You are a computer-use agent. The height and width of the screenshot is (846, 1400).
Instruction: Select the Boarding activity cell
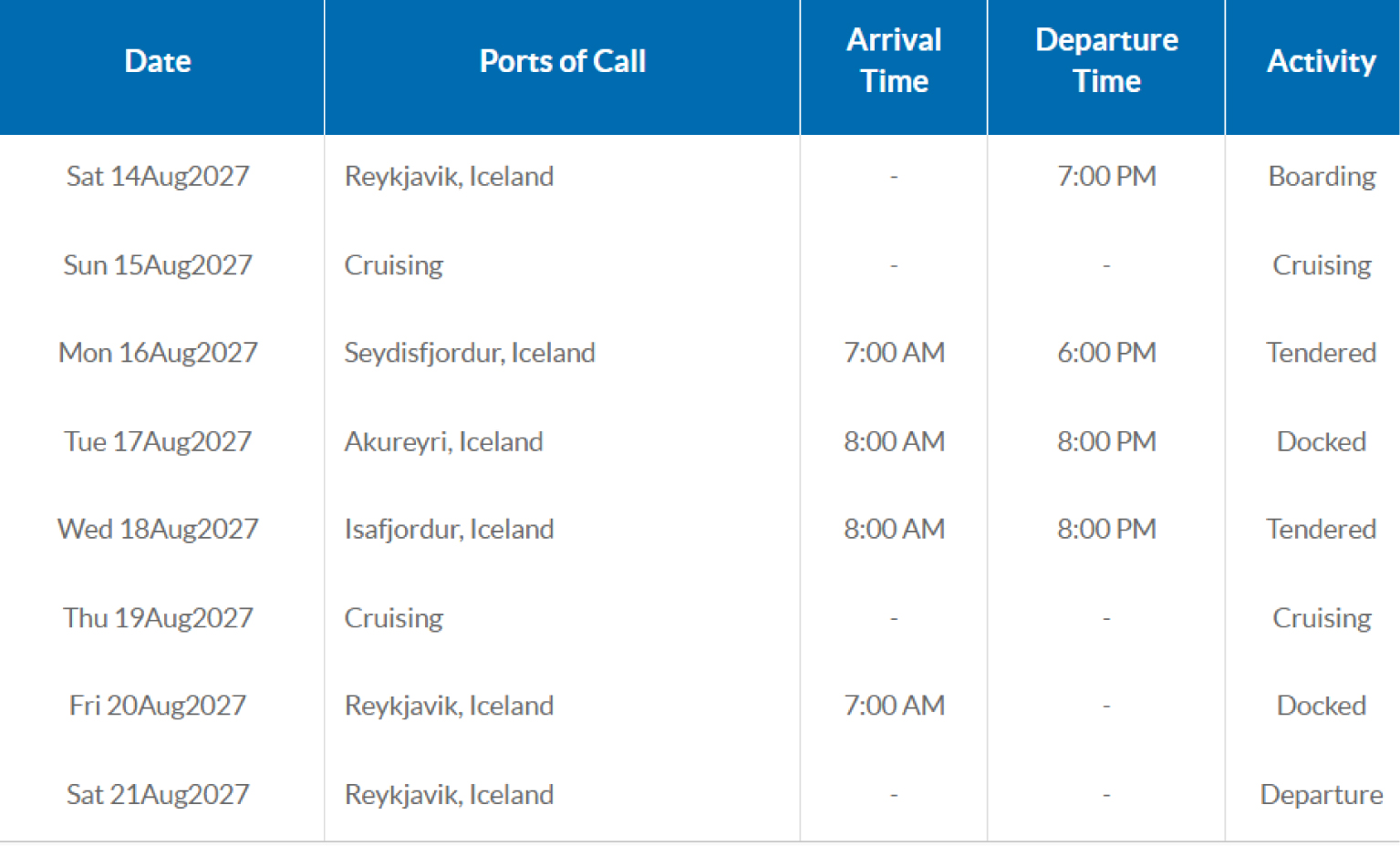1322,176
